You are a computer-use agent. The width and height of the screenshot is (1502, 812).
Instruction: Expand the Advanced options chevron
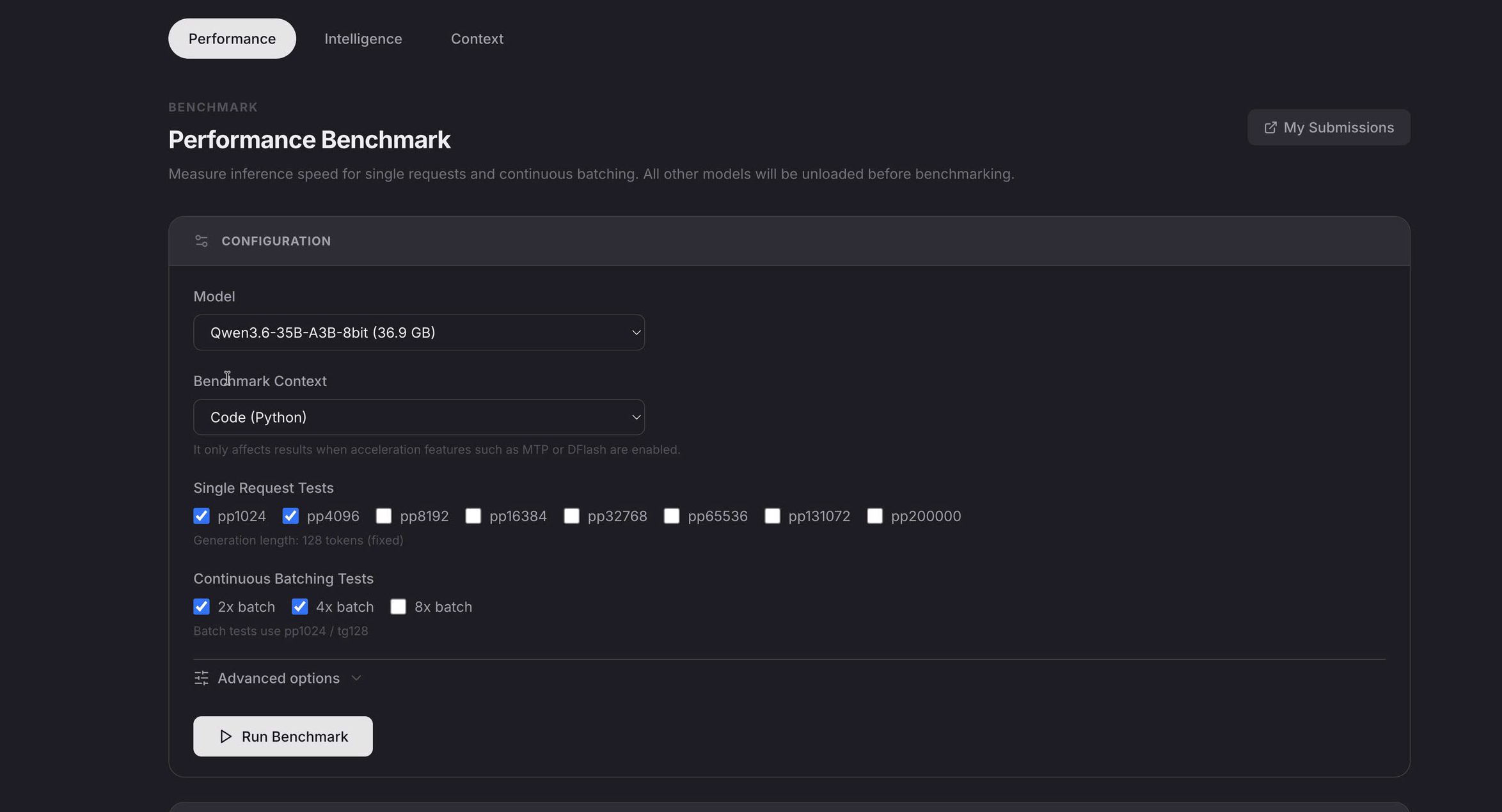pyautogui.click(x=356, y=678)
